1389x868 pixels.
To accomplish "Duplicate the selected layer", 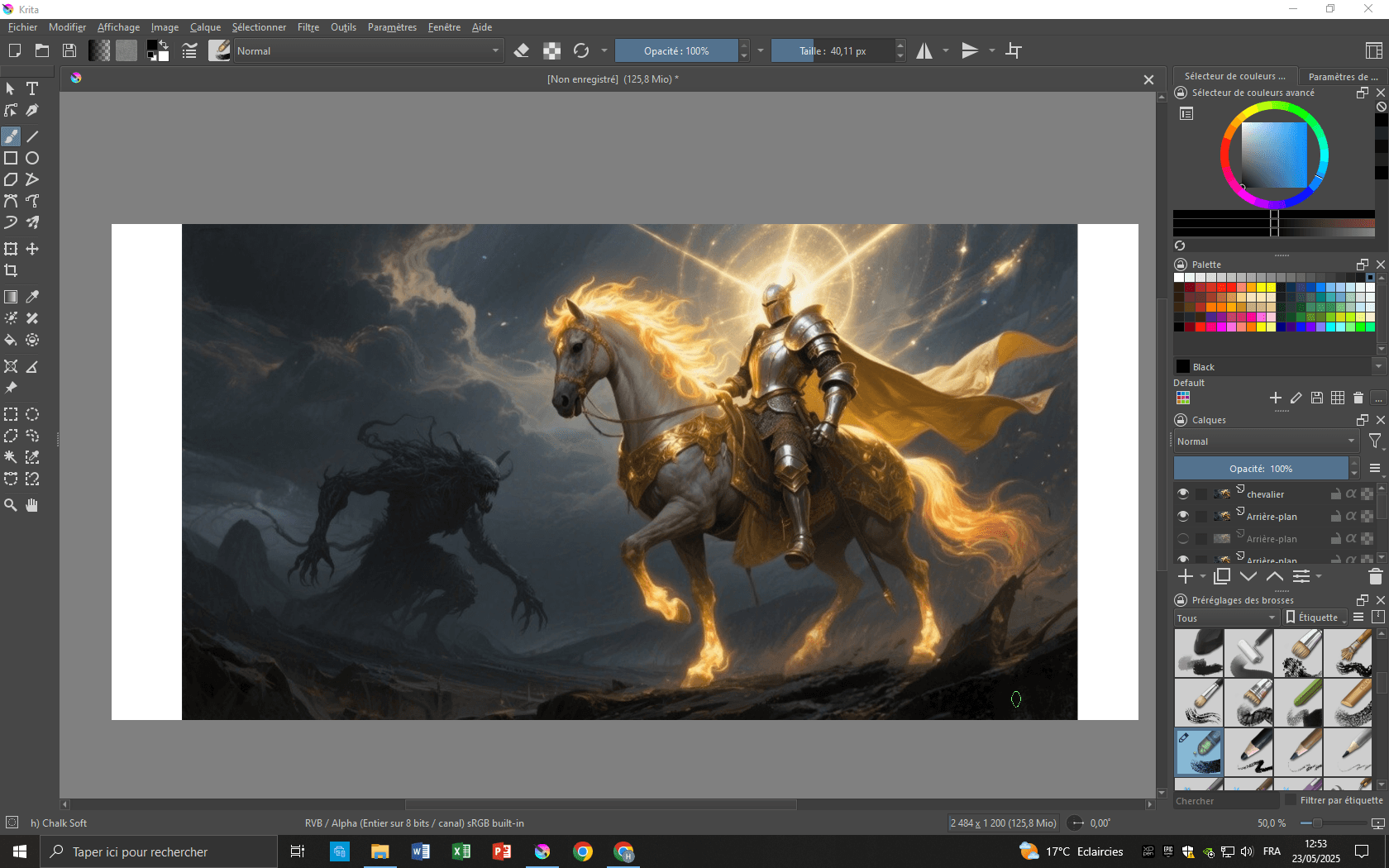I will click(1222, 576).
